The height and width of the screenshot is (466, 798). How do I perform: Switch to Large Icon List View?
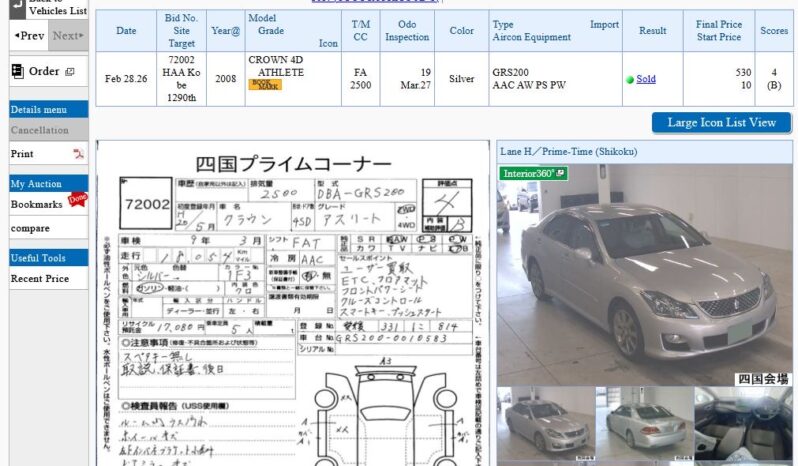[721, 123]
